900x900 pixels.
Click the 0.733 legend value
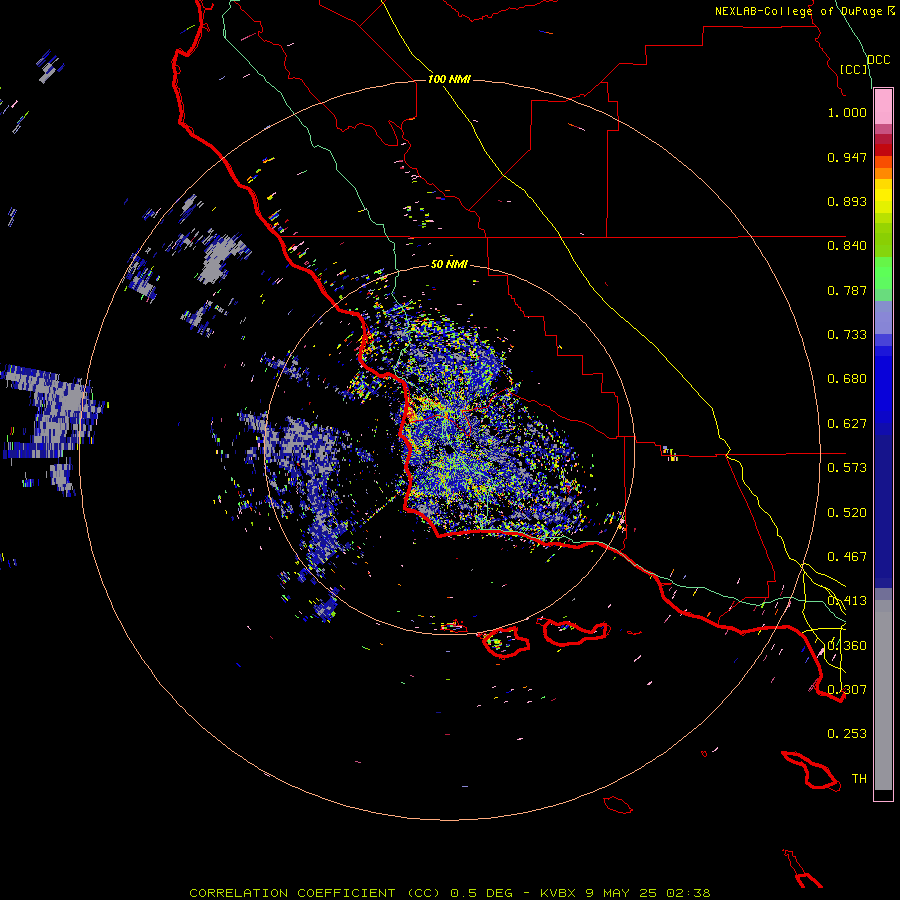[x=847, y=335]
